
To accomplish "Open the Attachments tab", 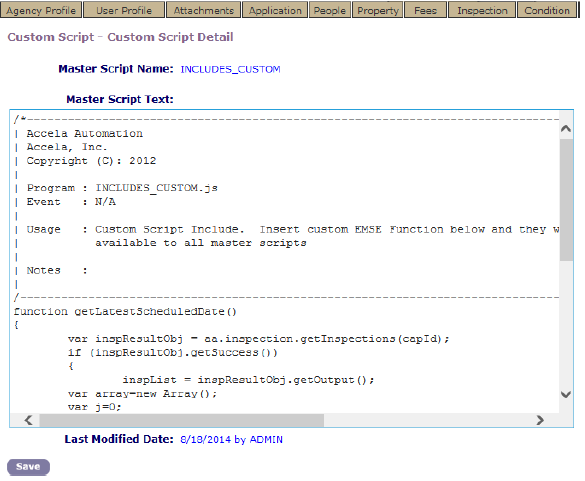I will [x=204, y=10].
